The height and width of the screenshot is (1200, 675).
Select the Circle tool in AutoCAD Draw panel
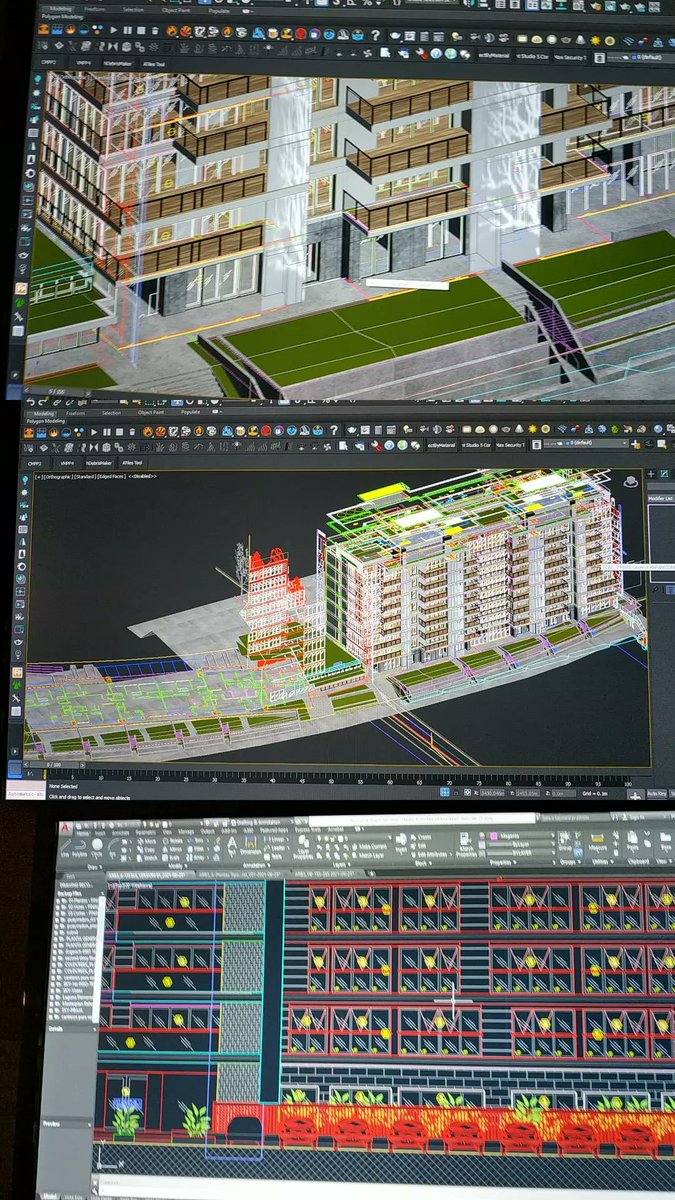pos(97,846)
